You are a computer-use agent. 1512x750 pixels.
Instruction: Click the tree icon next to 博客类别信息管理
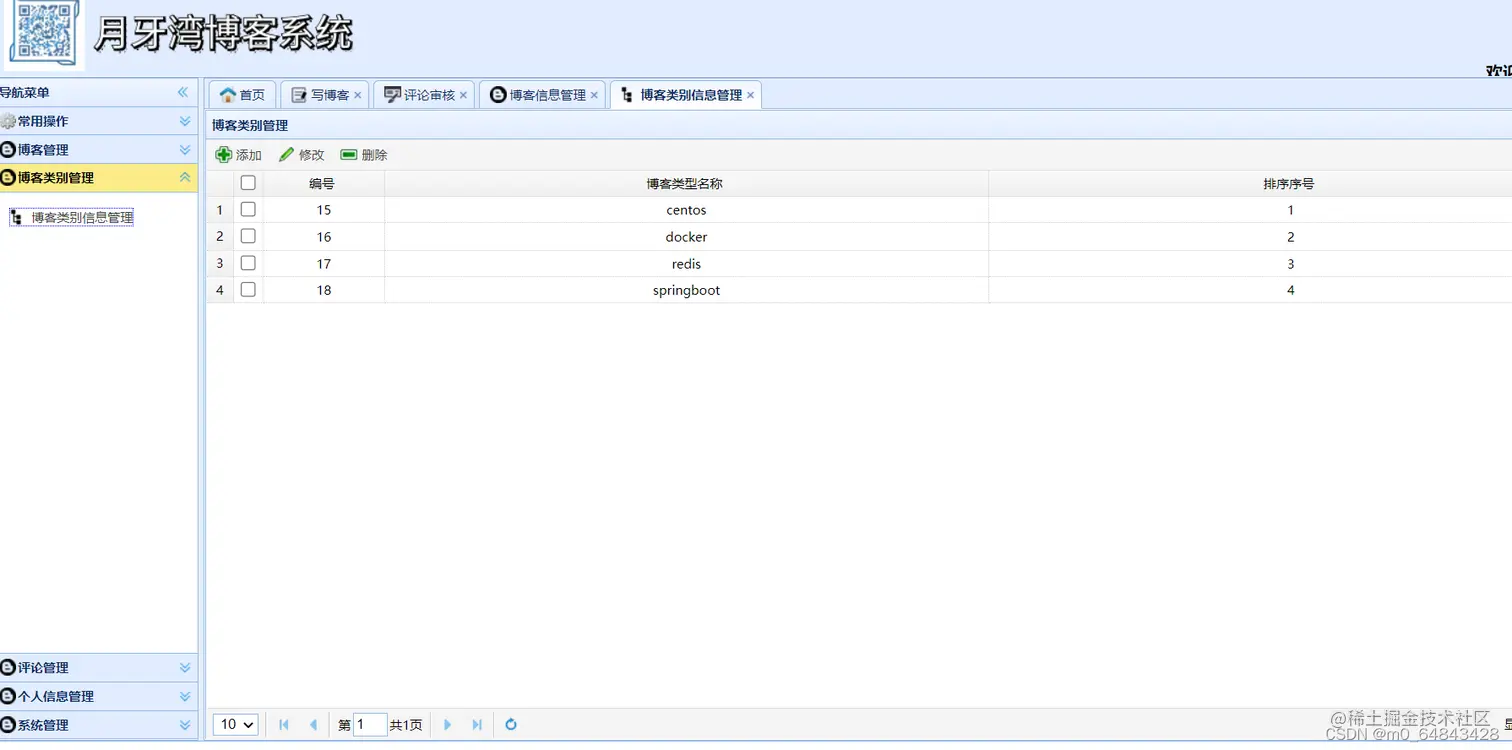point(16,217)
